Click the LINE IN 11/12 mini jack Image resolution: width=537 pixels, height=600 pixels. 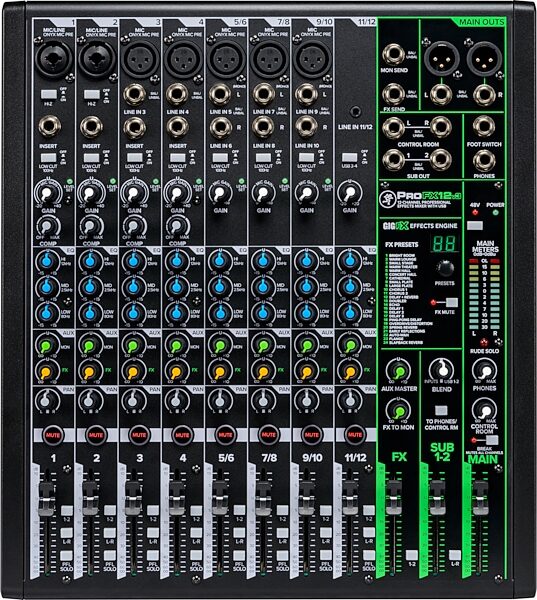click(356, 112)
